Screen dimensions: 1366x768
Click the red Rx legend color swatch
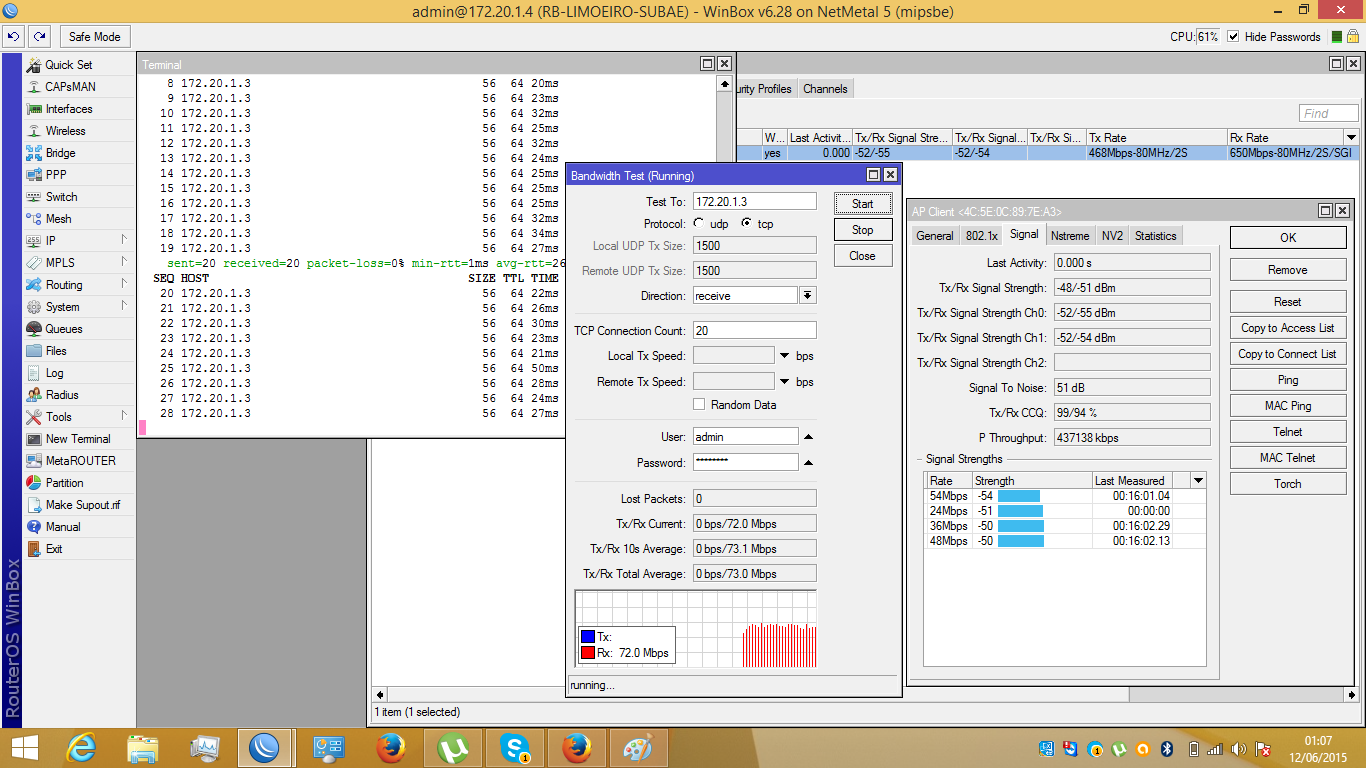(588, 653)
